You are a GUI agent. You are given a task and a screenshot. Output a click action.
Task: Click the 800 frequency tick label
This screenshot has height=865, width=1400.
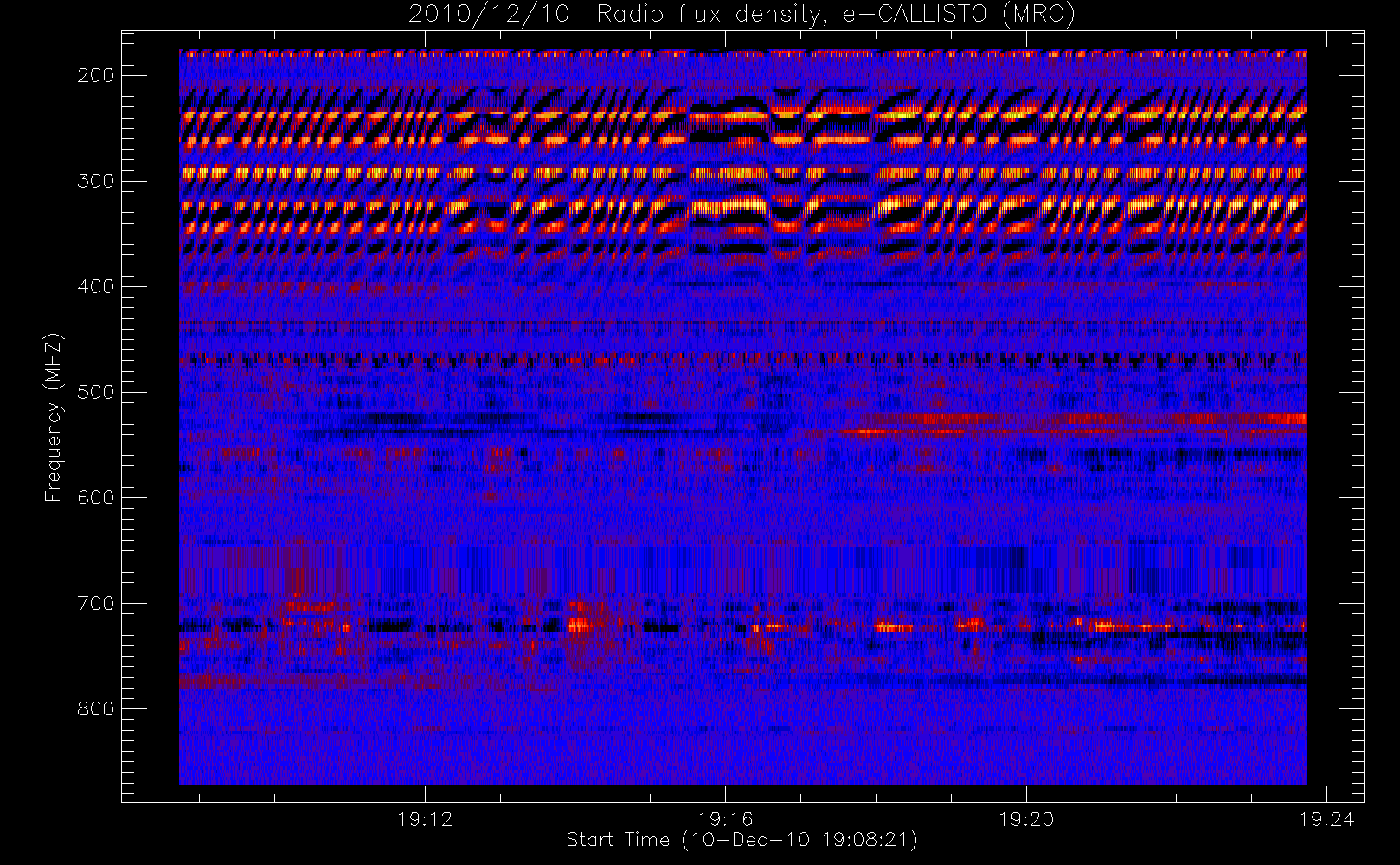pos(96,708)
